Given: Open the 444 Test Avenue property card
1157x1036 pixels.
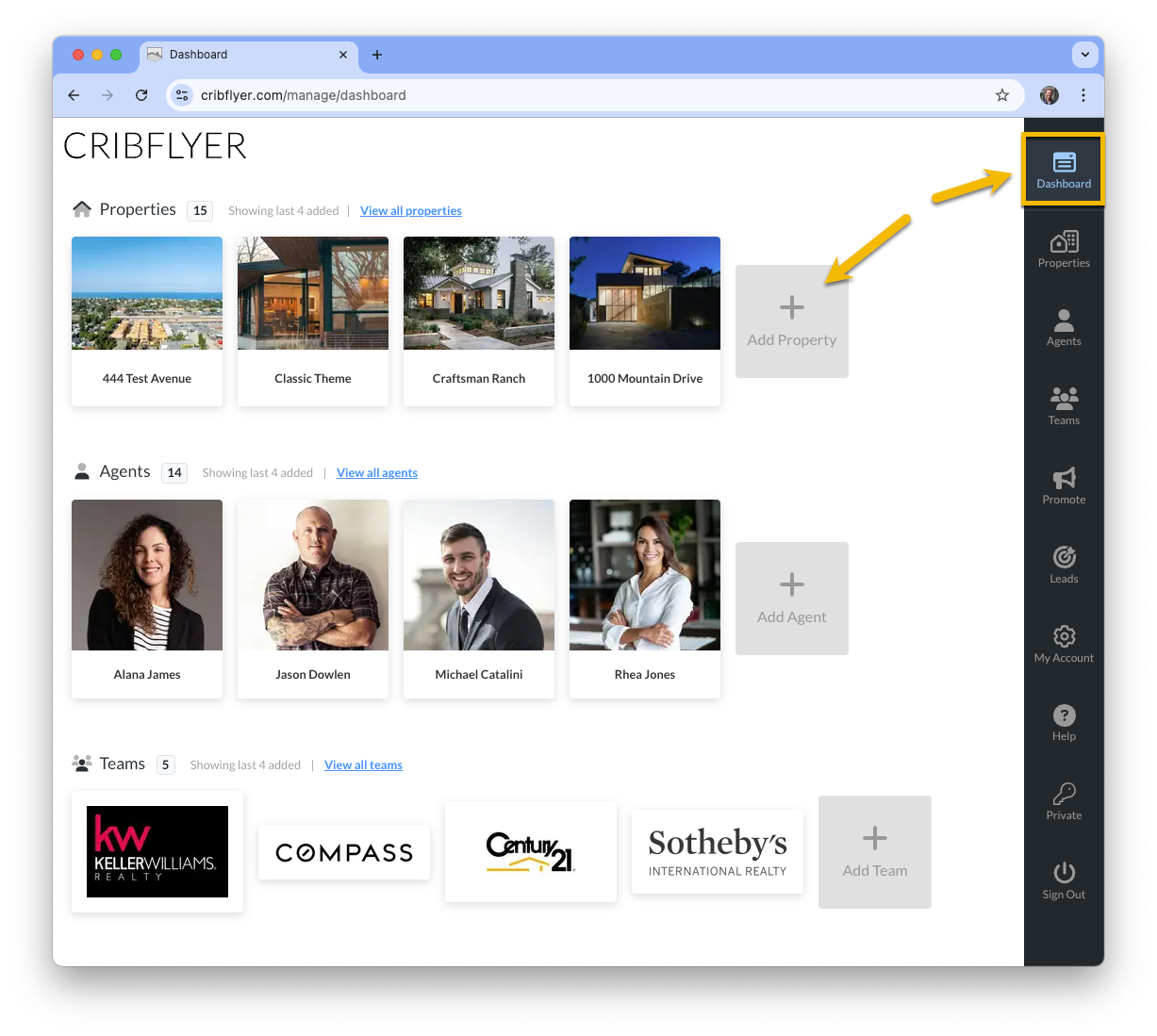Looking at the screenshot, I should 147,321.
